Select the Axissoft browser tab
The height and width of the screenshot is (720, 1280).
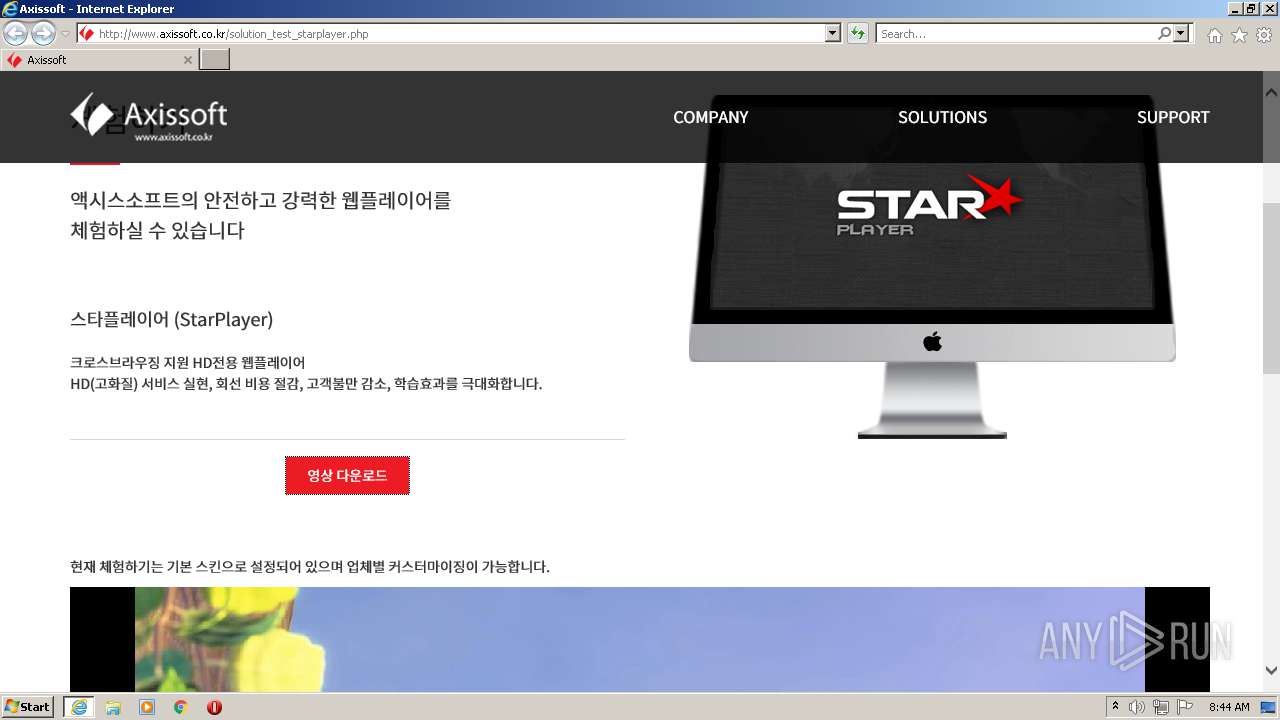99,60
